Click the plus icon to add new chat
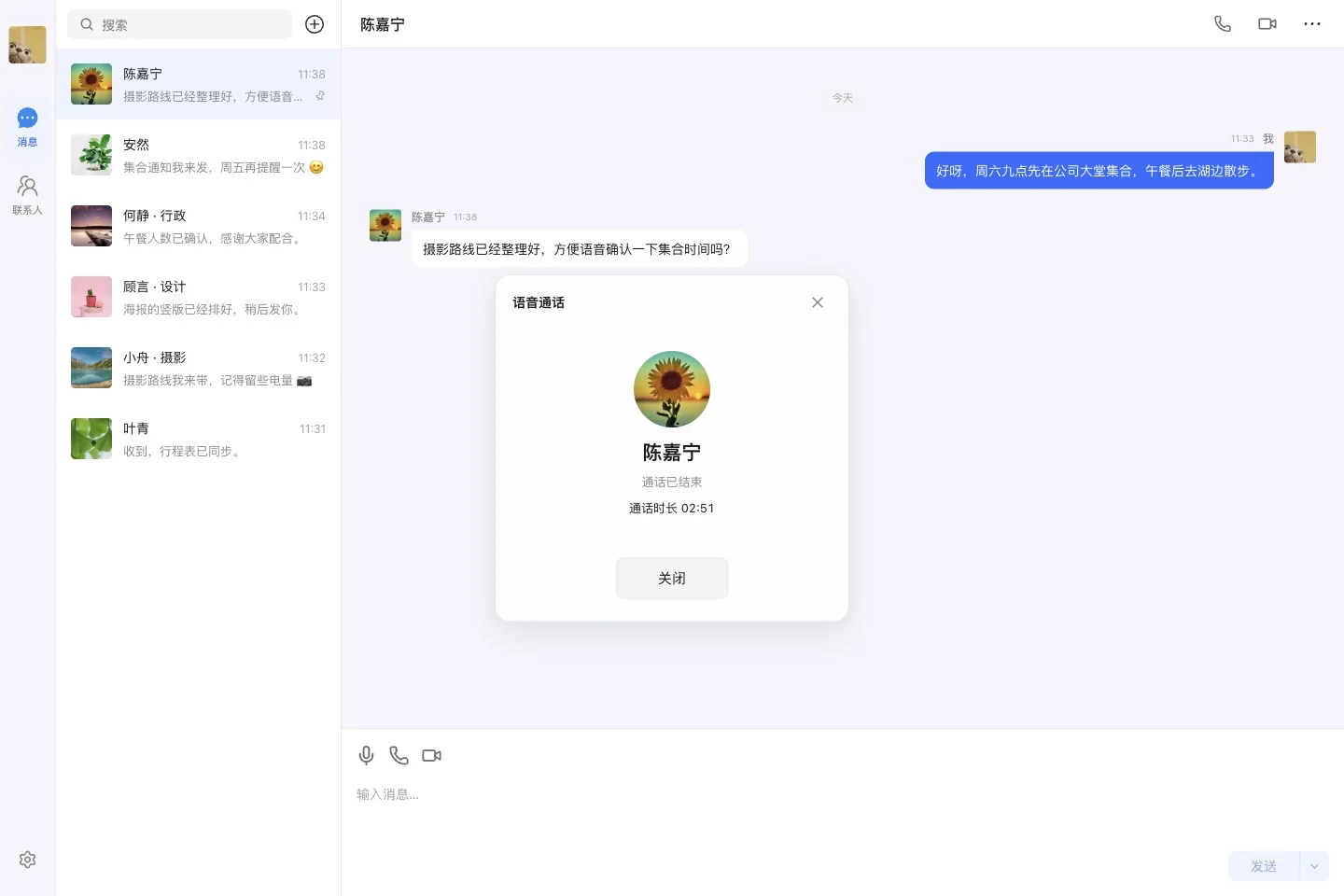Image resolution: width=1344 pixels, height=896 pixels. click(315, 24)
